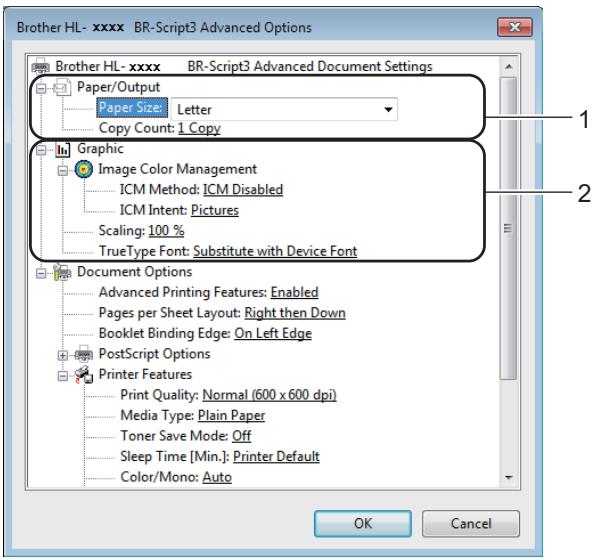The width and height of the screenshot is (593, 560).
Task: Collapse the Graphic tree node
Action: (41, 150)
